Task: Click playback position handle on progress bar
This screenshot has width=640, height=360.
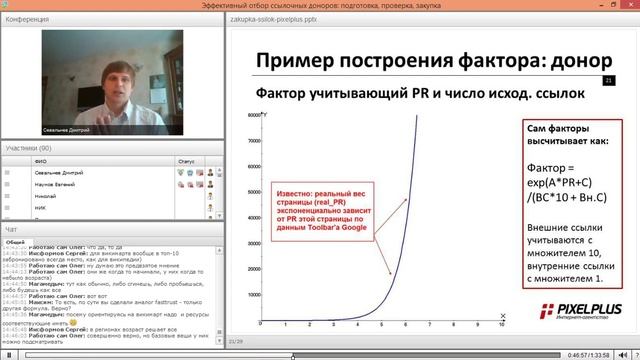Action: coord(293,356)
